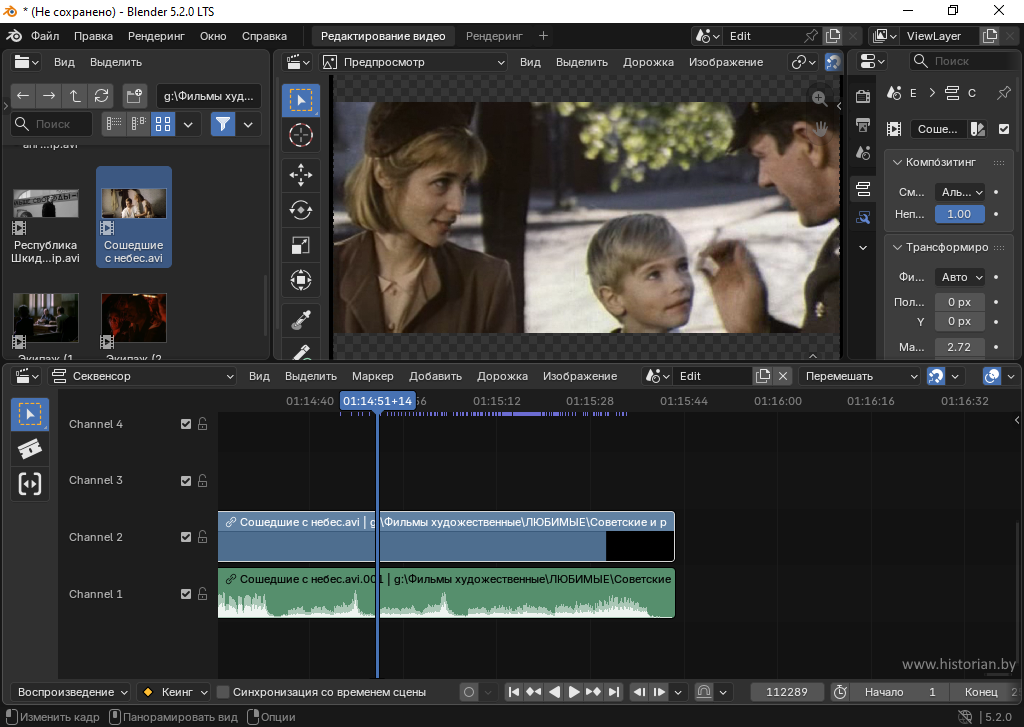
Task: Open the Preview display mode dropdown
Action: (413, 62)
